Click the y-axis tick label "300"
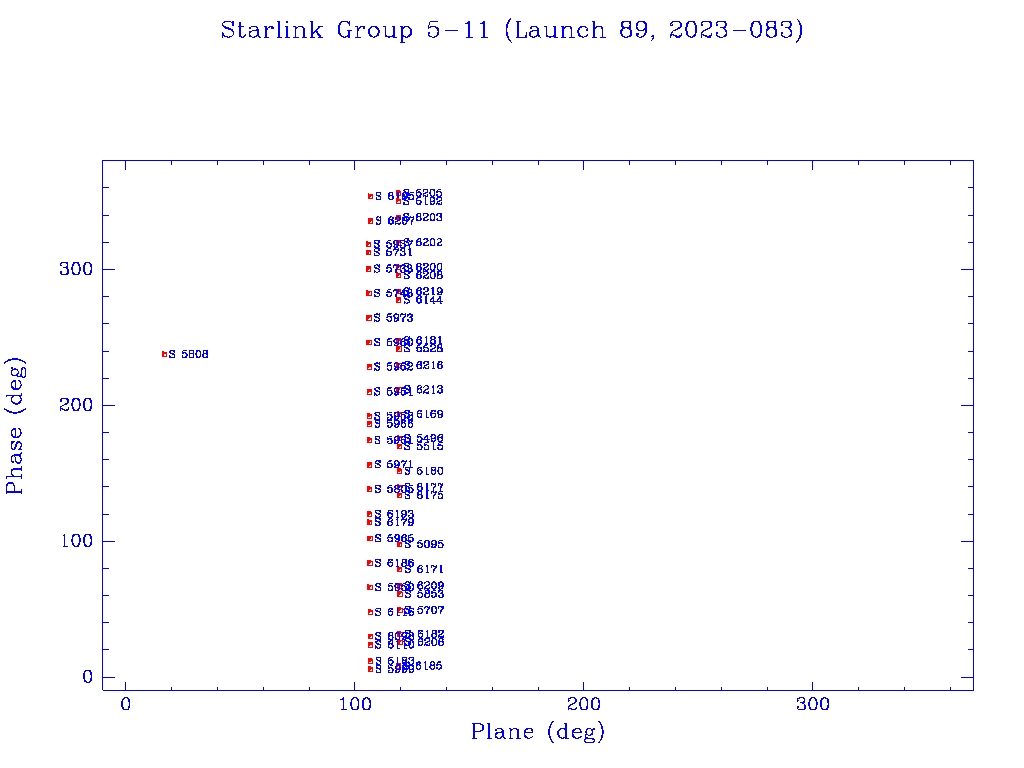 (x=76, y=269)
